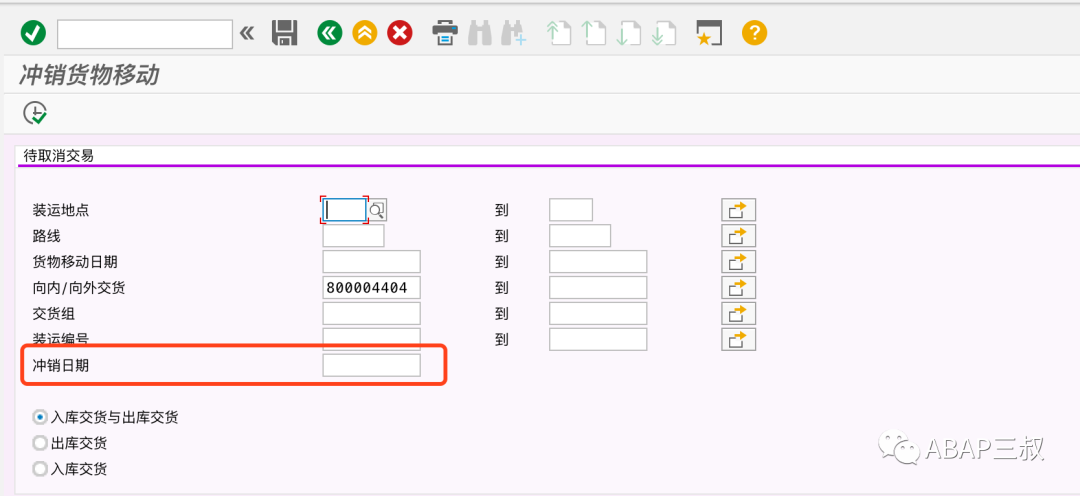This screenshot has height=496, width=1080.
Task: Click the 装运编号 from-value field
Action: (x=371, y=339)
